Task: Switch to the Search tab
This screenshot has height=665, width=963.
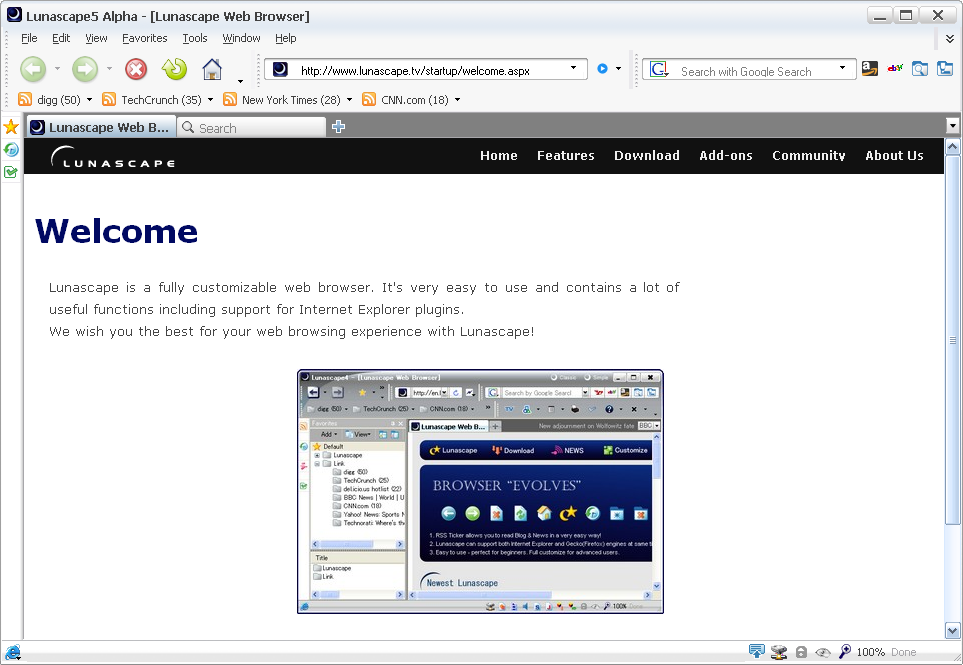Action: [250, 128]
